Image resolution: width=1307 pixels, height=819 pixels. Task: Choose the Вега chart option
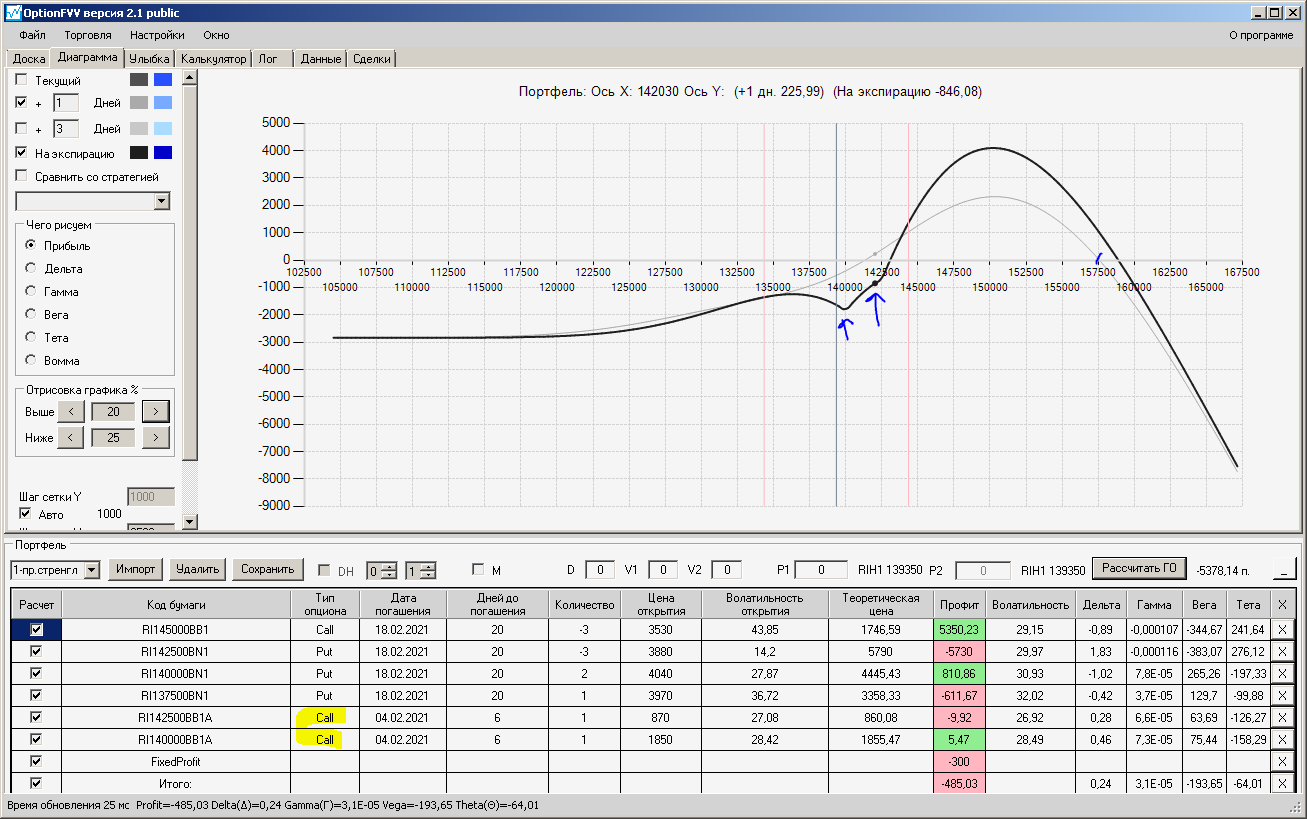31,315
